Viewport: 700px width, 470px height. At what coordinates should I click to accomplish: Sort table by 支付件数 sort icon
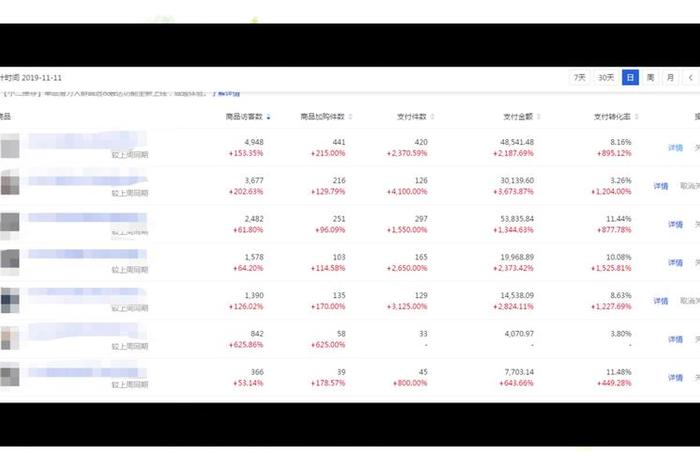point(432,117)
